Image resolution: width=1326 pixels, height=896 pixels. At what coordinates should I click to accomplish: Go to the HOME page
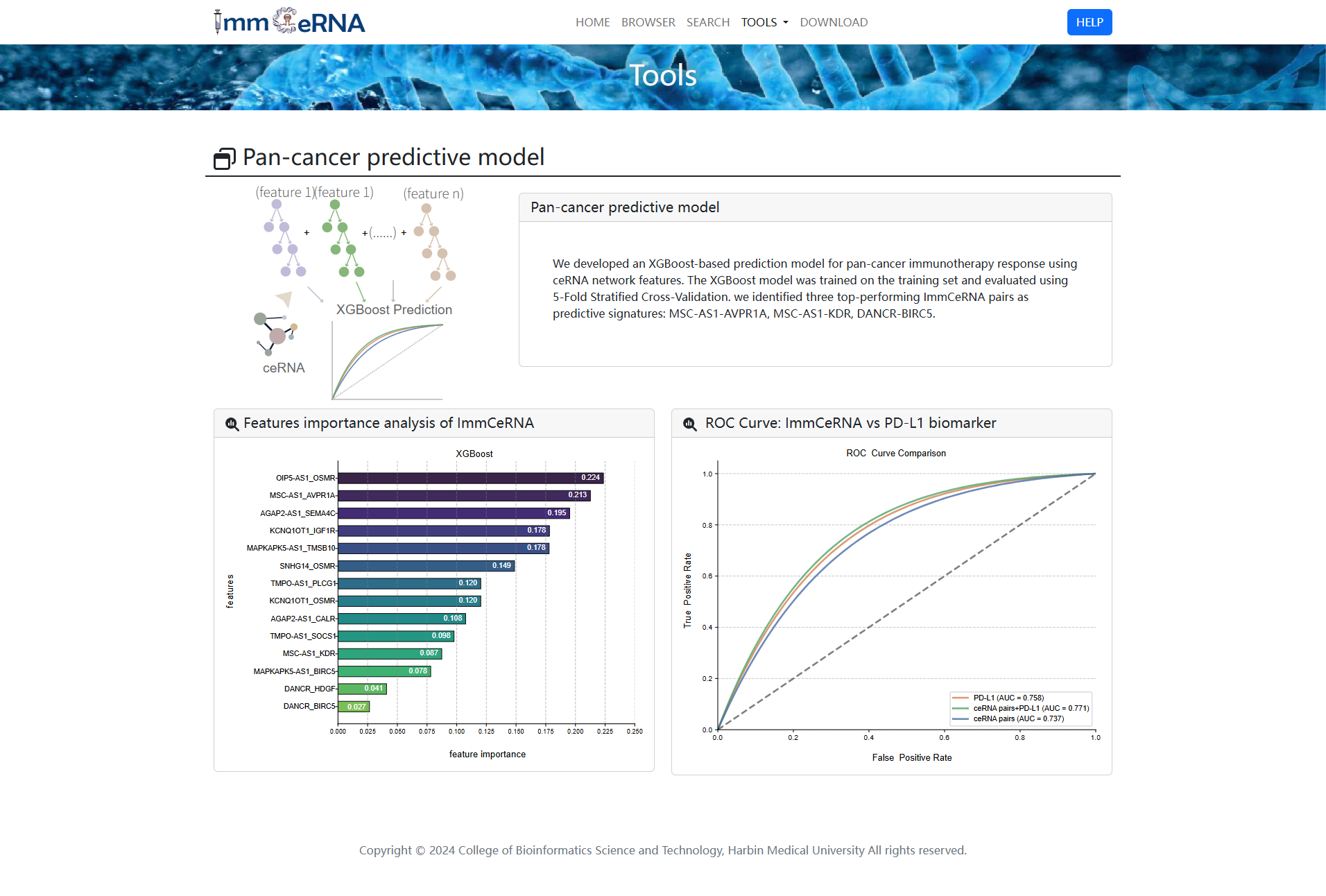pos(592,22)
